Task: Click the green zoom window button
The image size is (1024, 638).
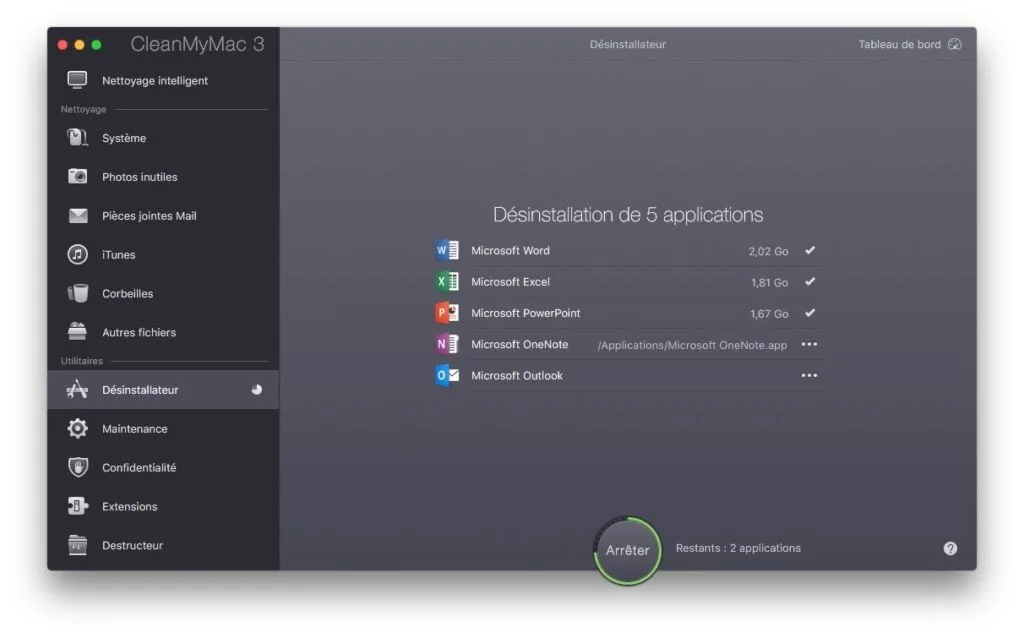Action: coord(96,44)
